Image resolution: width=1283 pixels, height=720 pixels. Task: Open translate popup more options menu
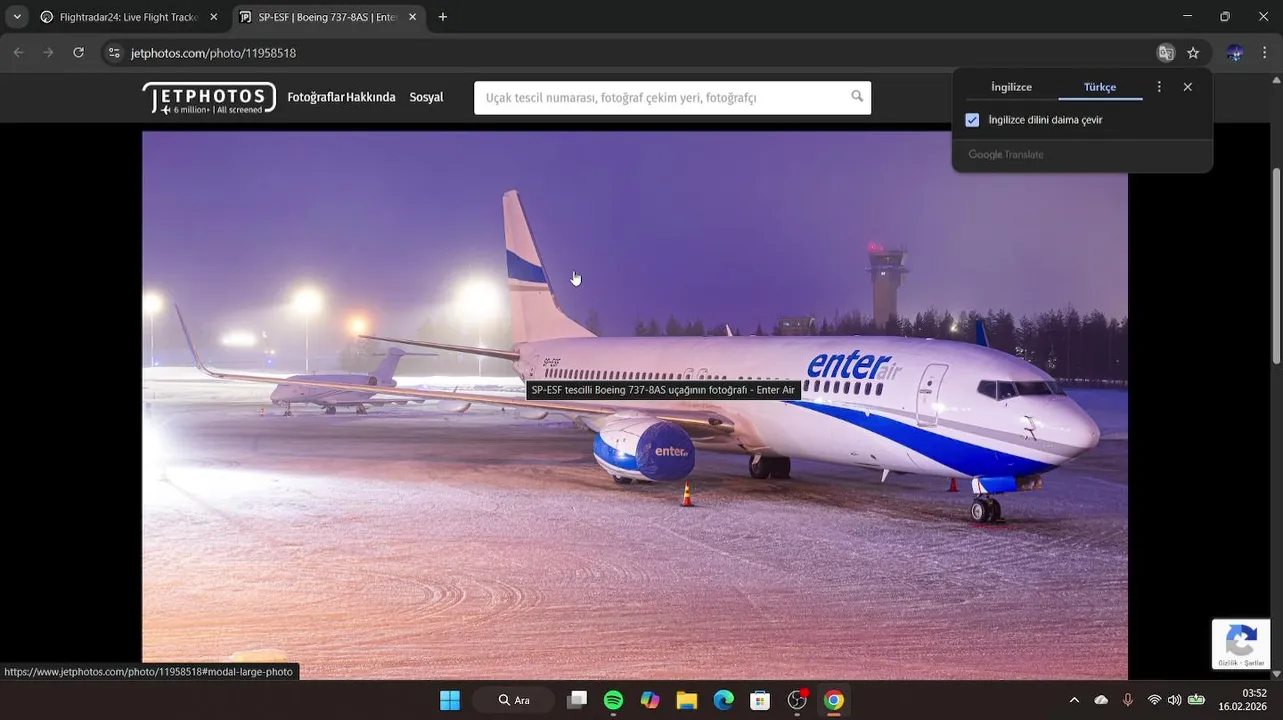pyautogui.click(x=1159, y=87)
